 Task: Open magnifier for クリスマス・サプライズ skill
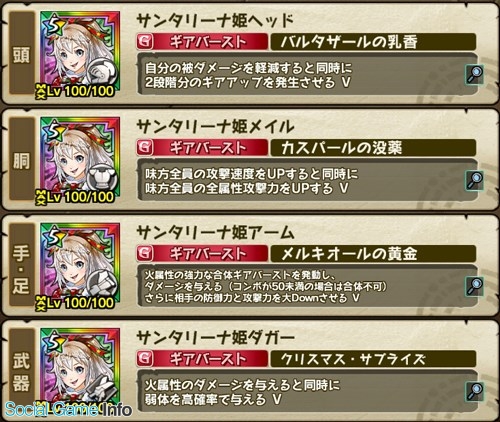pyautogui.click(x=475, y=391)
